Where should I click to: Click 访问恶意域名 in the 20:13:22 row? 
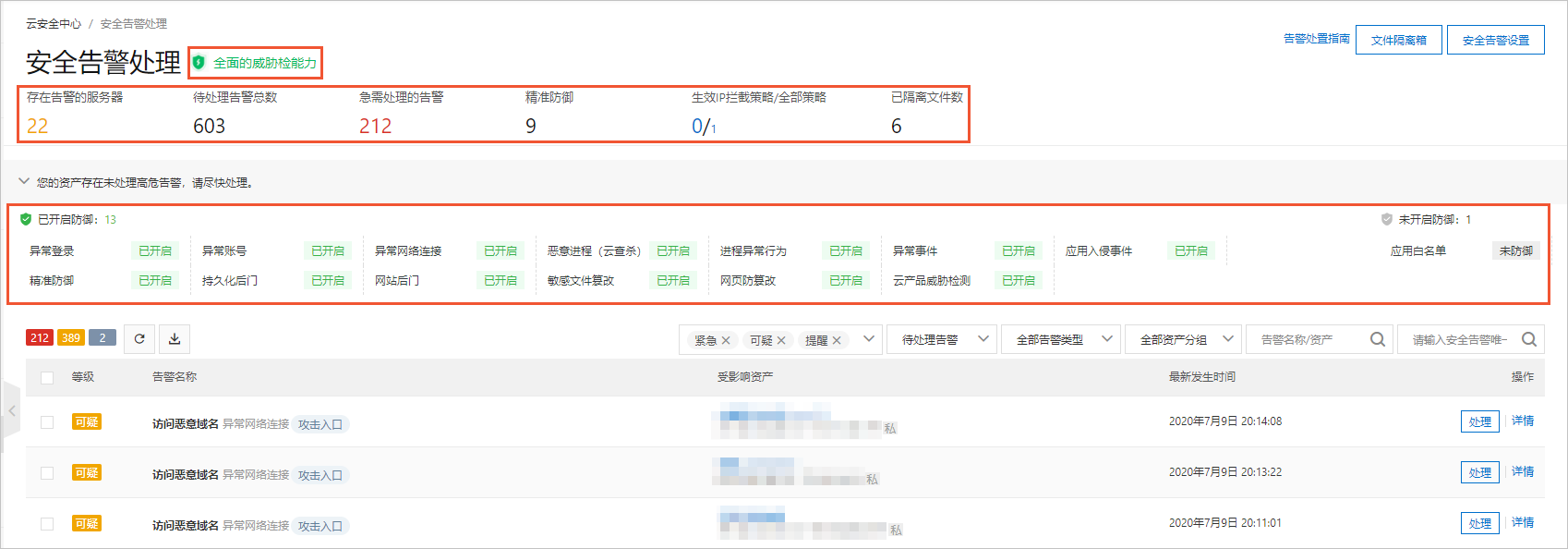pyautogui.click(x=186, y=474)
